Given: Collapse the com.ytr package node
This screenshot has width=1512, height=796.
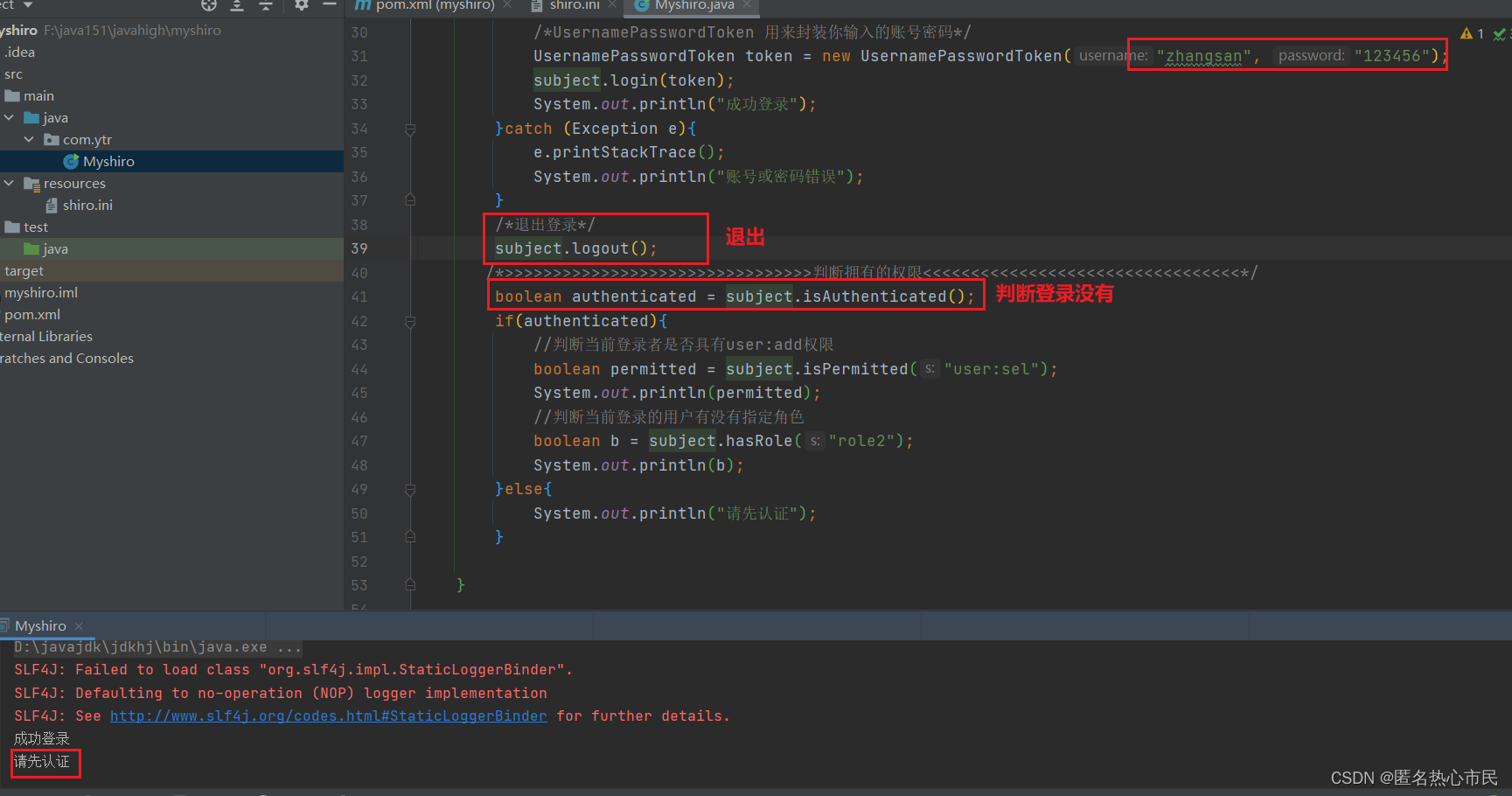Looking at the screenshot, I should (x=29, y=139).
